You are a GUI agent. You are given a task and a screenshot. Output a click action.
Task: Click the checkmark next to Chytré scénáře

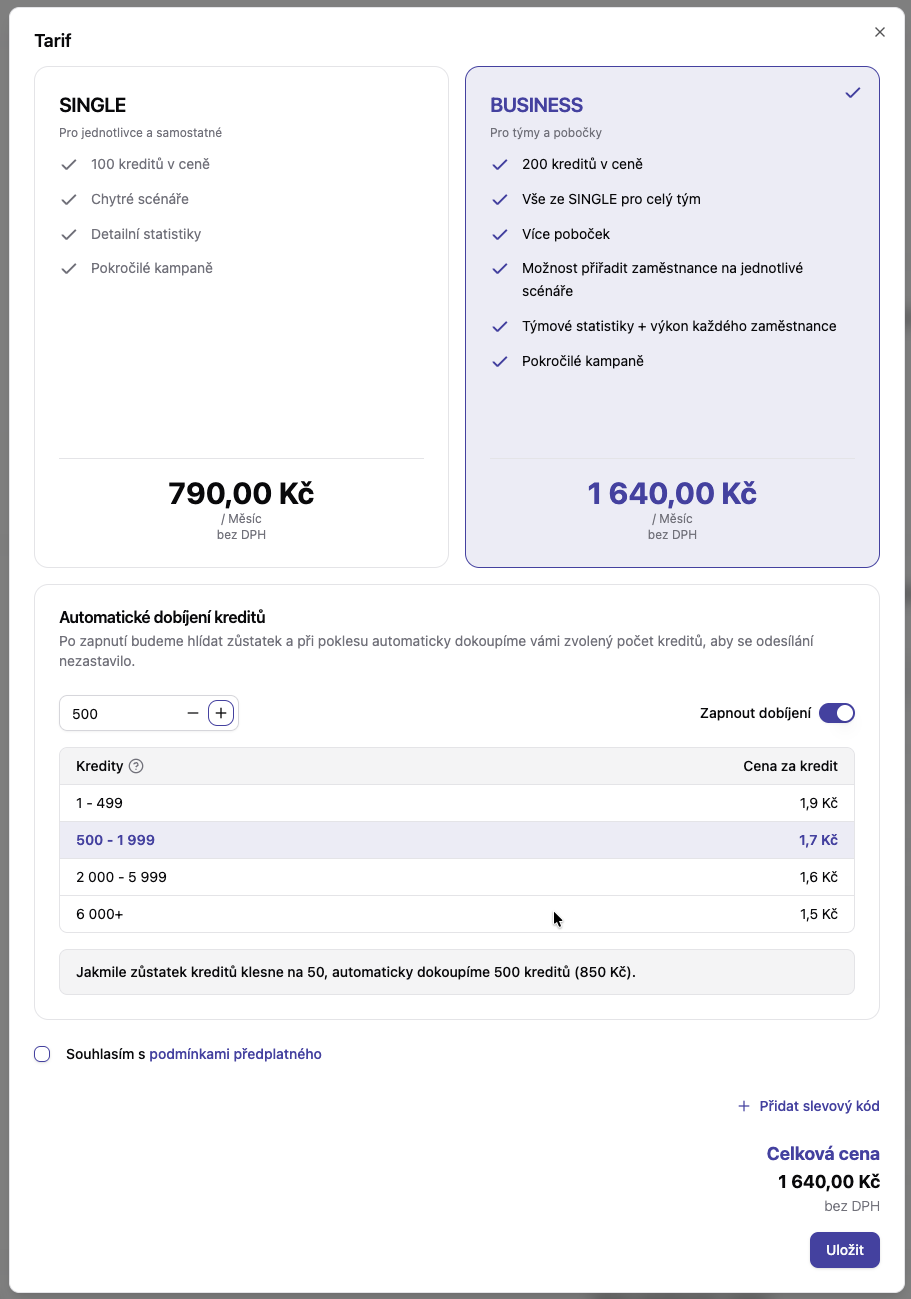(x=68, y=198)
